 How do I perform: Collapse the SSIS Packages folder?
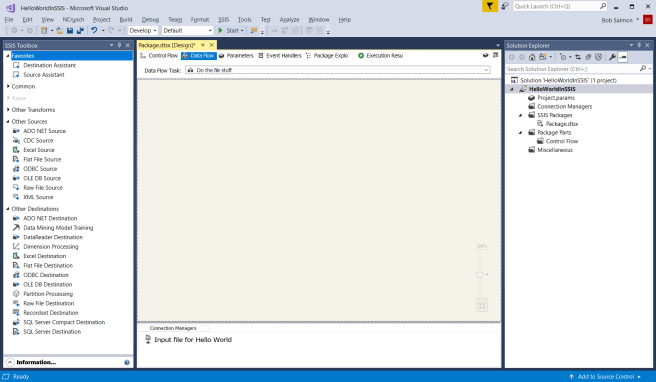pyautogui.click(x=520, y=115)
